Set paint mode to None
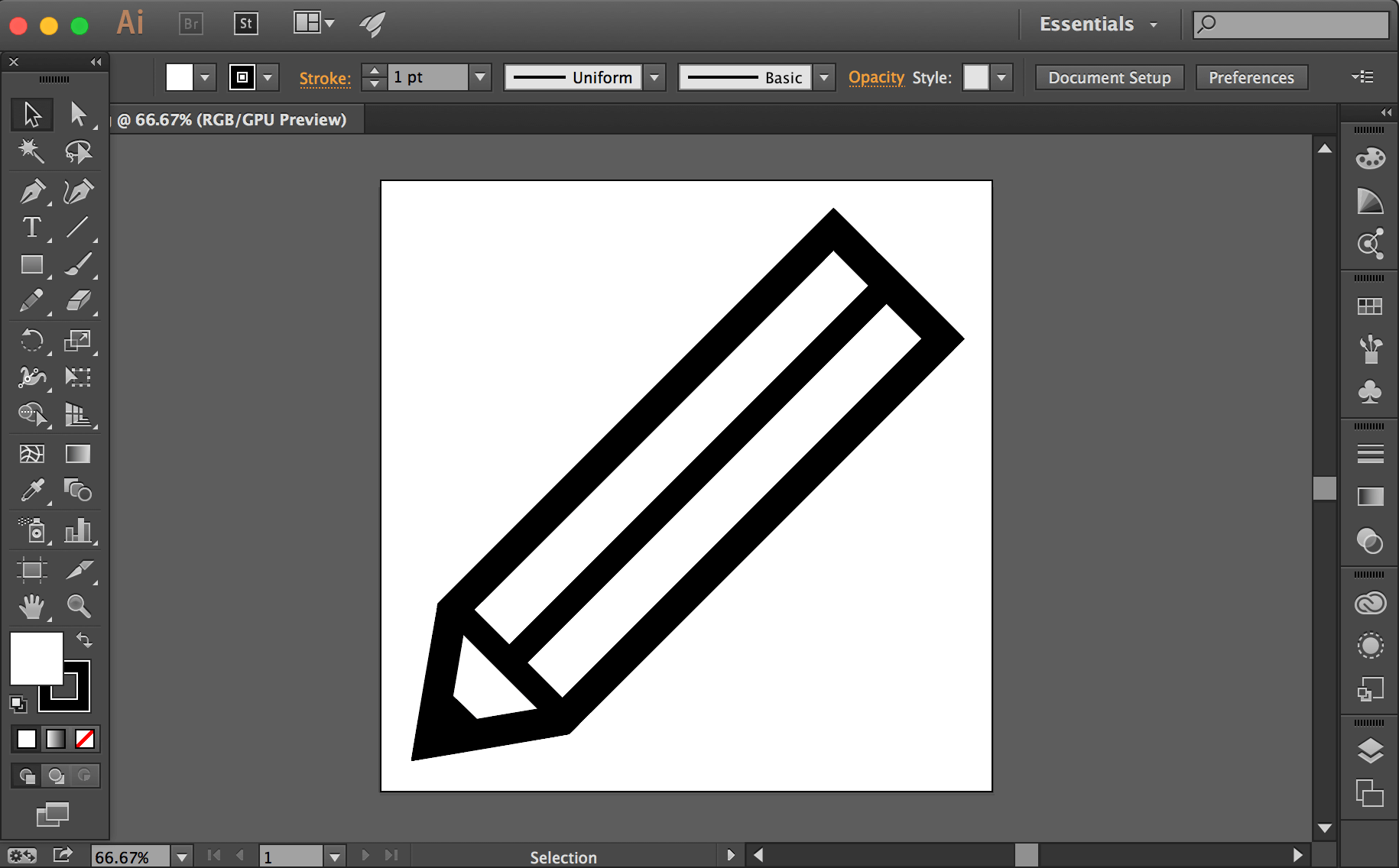The image size is (1399, 868). (85, 739)
